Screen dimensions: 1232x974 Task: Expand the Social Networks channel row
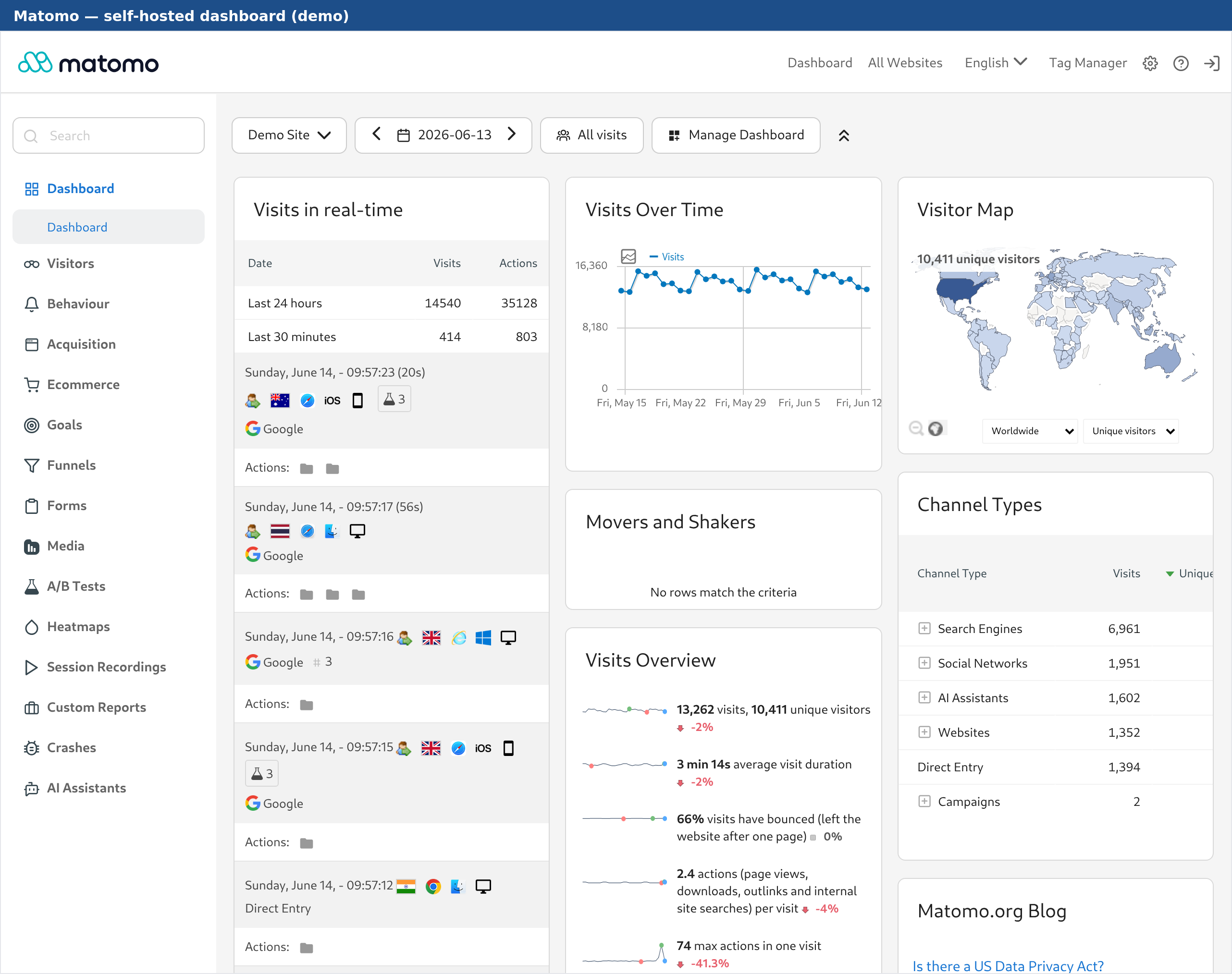coord(924,663)
